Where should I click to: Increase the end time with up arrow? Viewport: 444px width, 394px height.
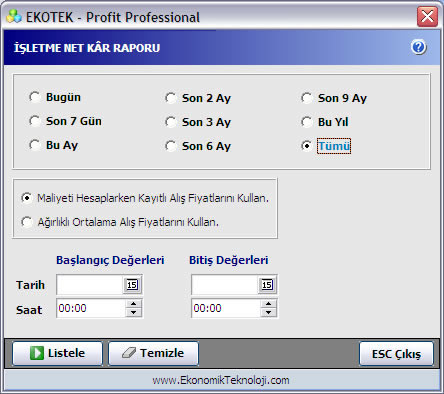tap(269, 304)
